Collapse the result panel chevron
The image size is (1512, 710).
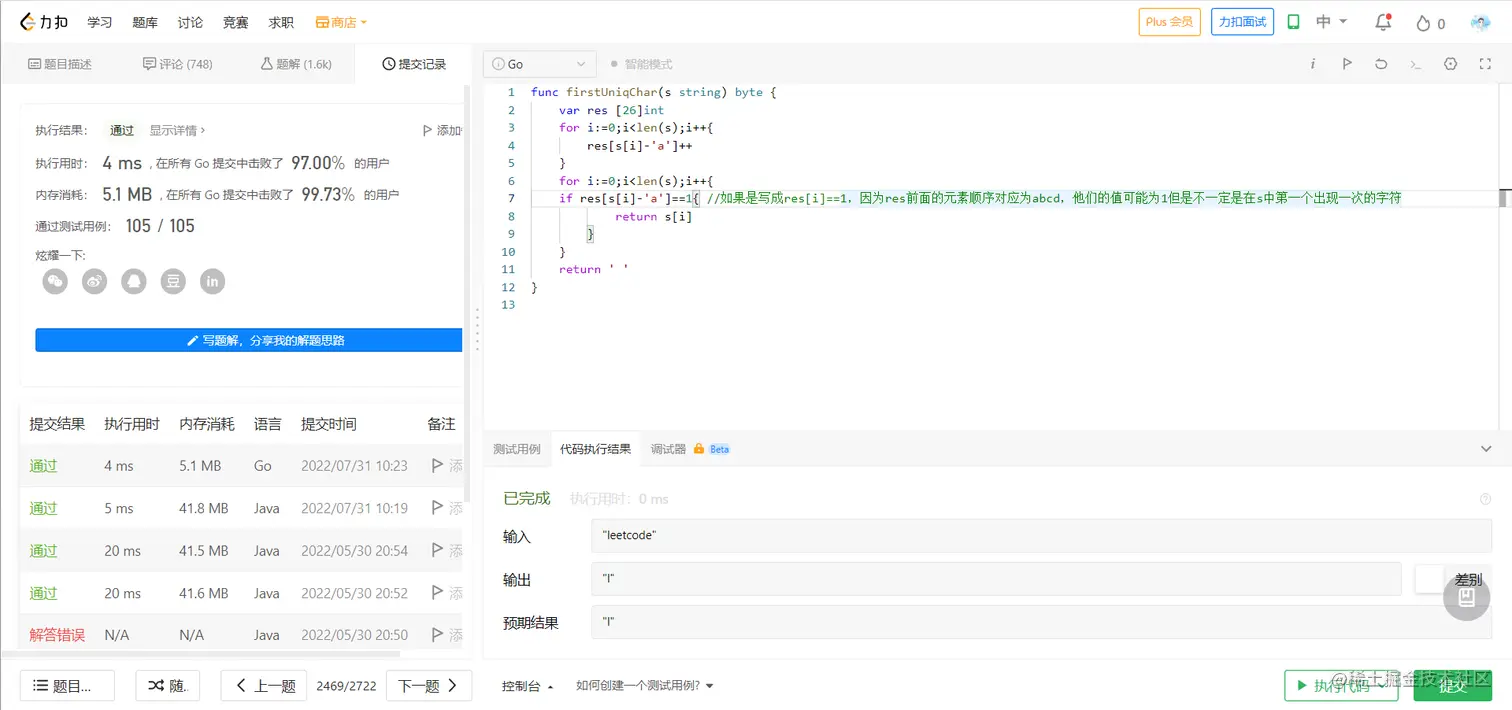pos(1486,449)
